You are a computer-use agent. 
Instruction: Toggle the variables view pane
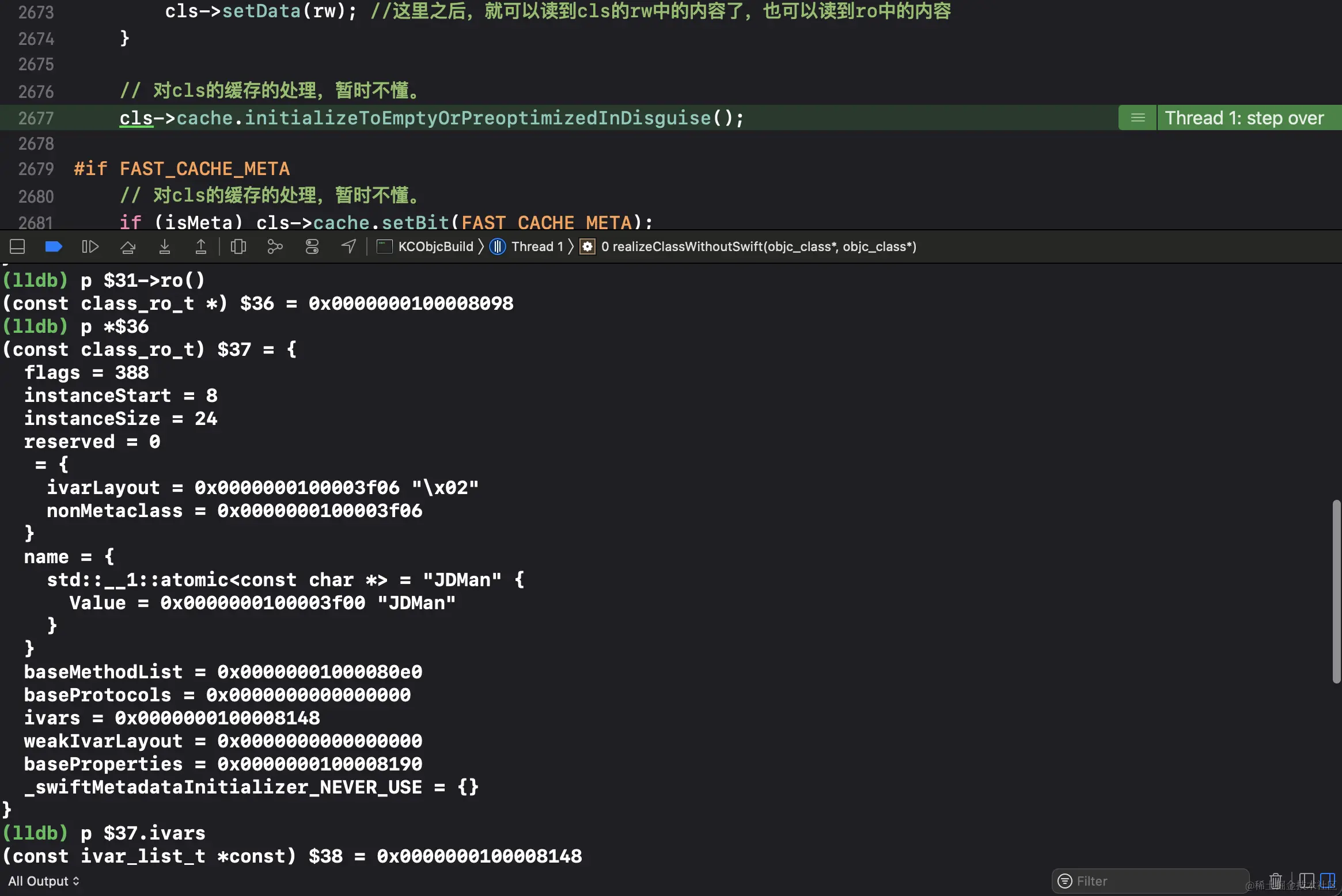tap(1306, 881)
